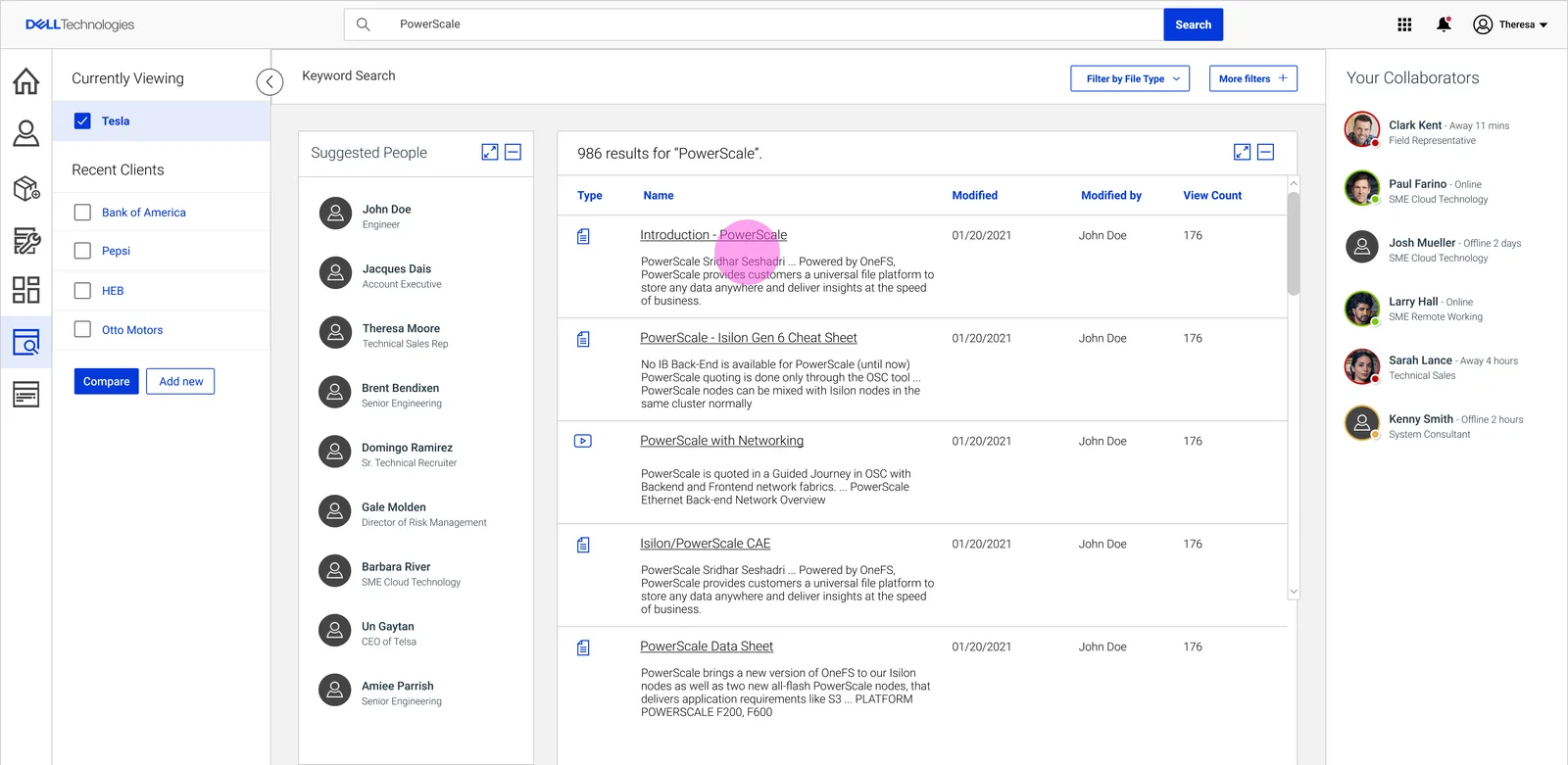
Task: Open the notifications bell
Action: [x=1444, y=24]
